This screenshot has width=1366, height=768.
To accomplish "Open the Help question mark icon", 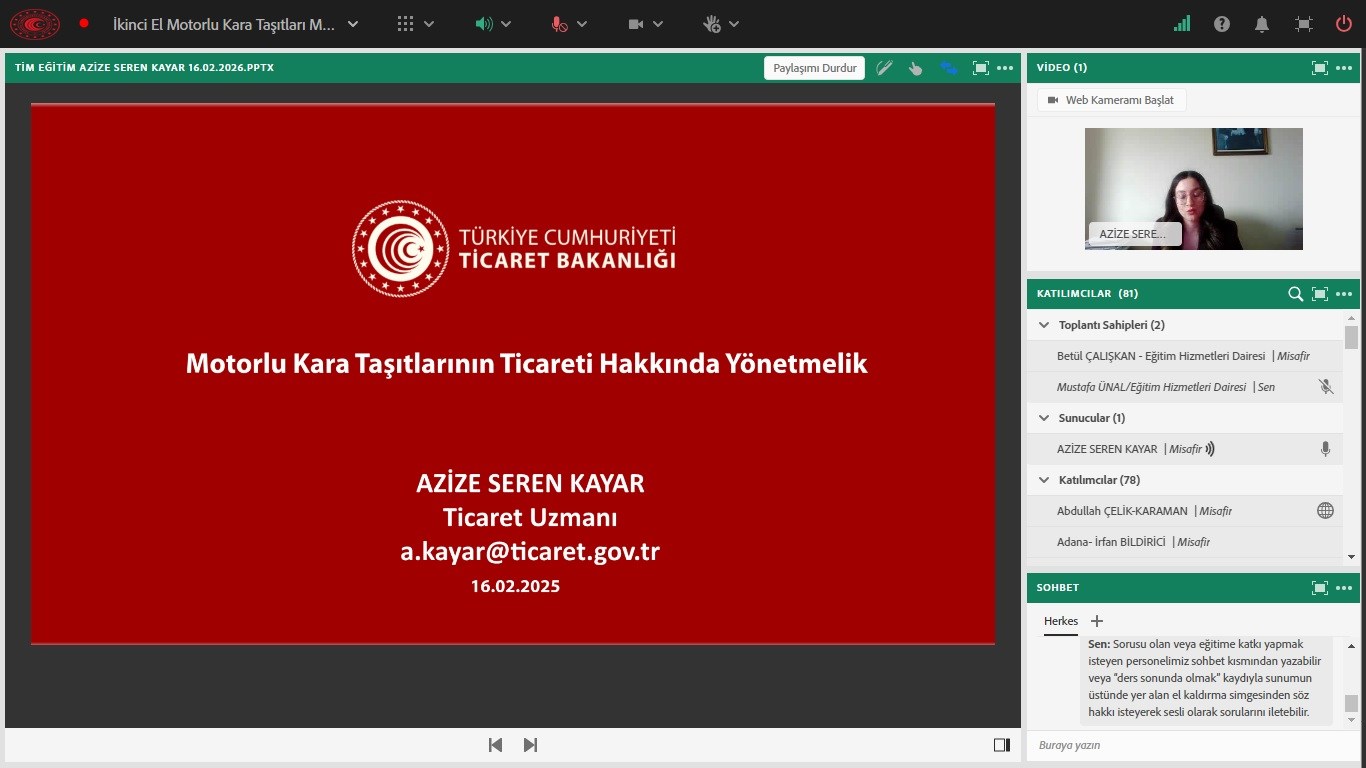I will pos(1222,24).
